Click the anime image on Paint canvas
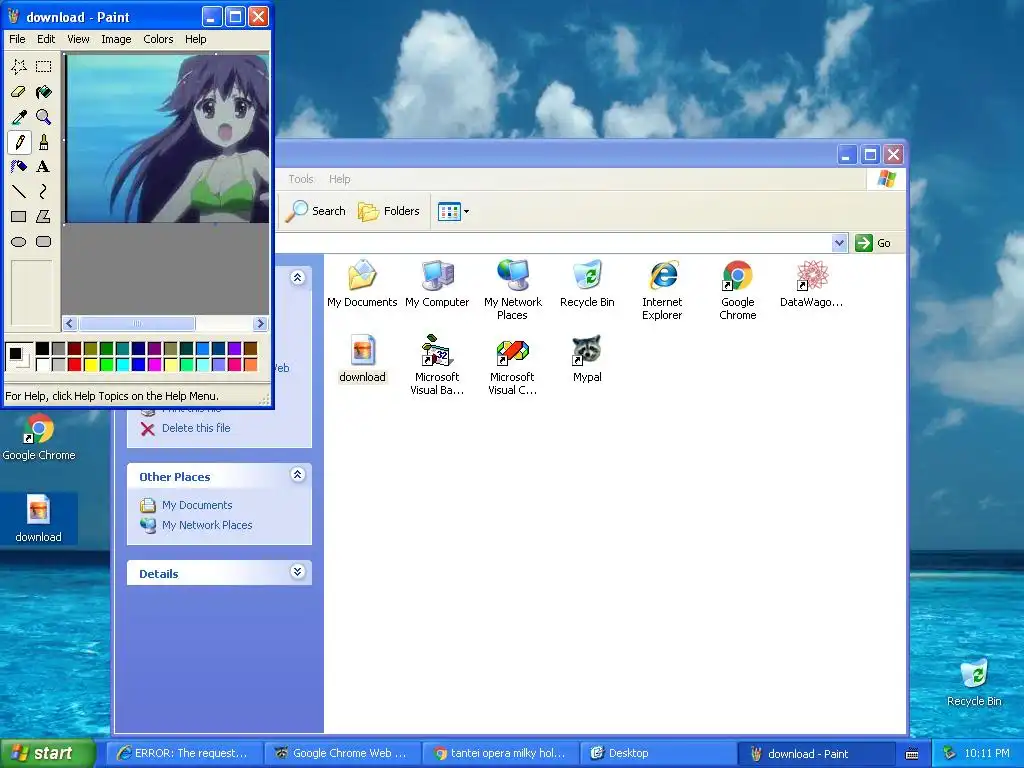 click(167, 138)
